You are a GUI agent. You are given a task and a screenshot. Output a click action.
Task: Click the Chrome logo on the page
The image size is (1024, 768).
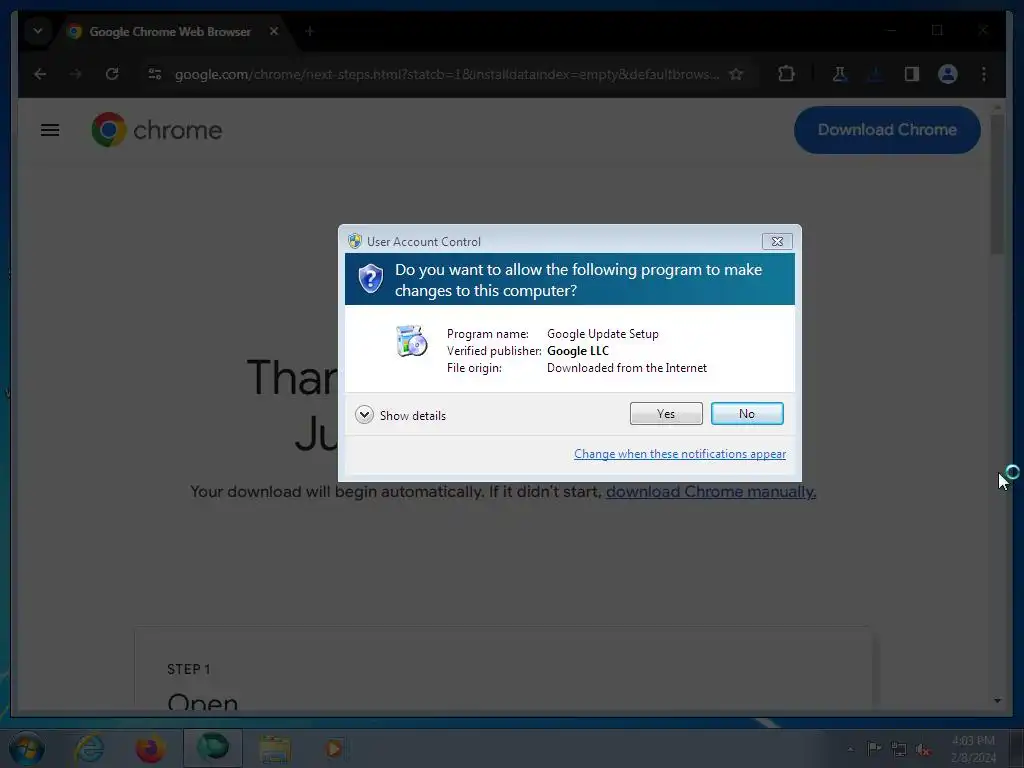pyautogui.click(x=157, y=130)
